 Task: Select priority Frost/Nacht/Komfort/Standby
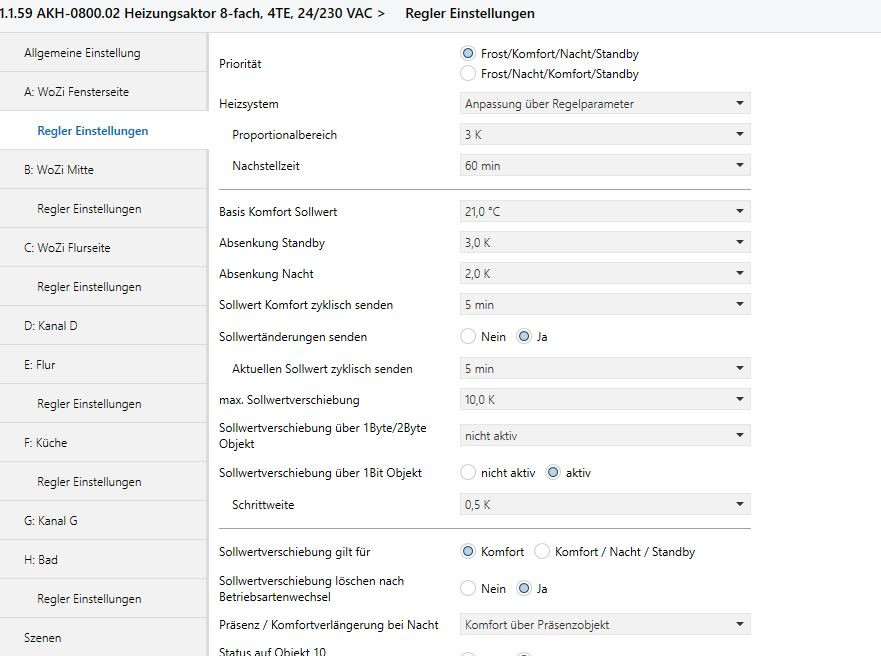(x=468, y=73)
